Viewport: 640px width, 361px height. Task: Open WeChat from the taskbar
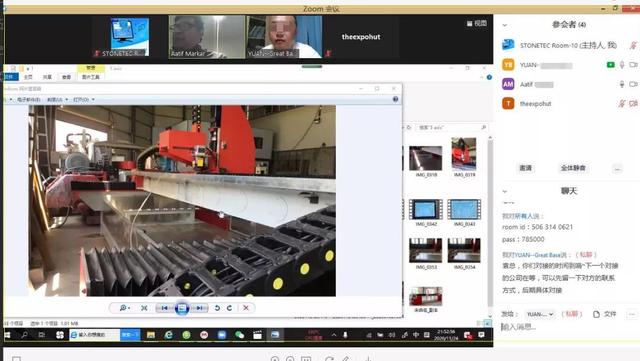(239, 335)
